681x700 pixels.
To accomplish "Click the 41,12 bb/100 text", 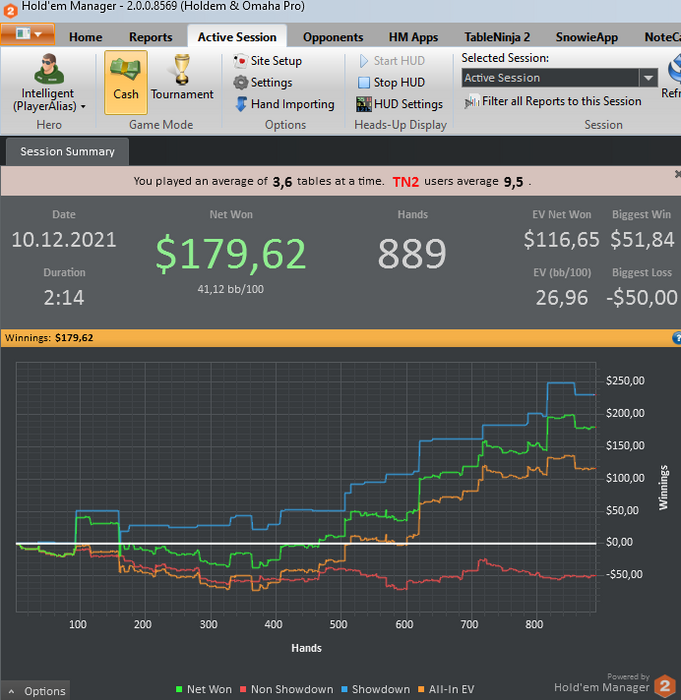I will click(x=230, y=289).
